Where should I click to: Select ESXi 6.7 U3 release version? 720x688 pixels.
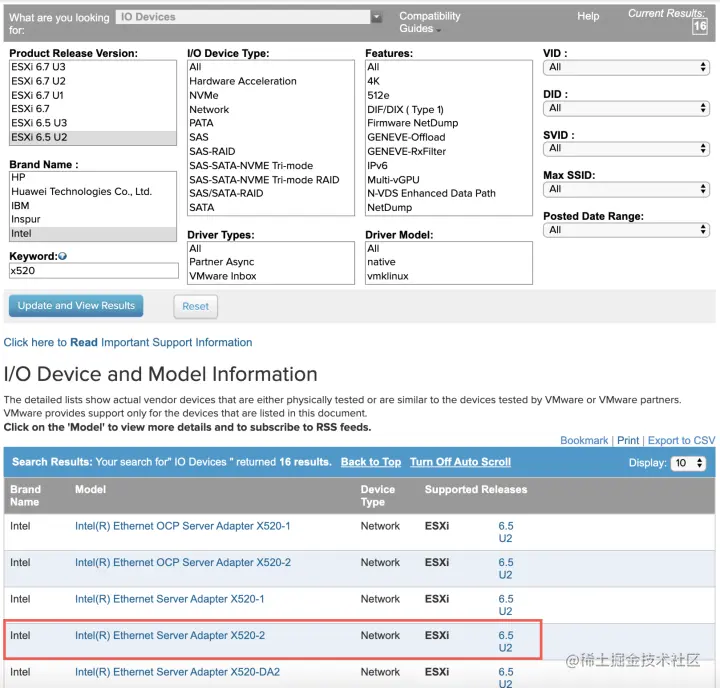click(92, 67)
